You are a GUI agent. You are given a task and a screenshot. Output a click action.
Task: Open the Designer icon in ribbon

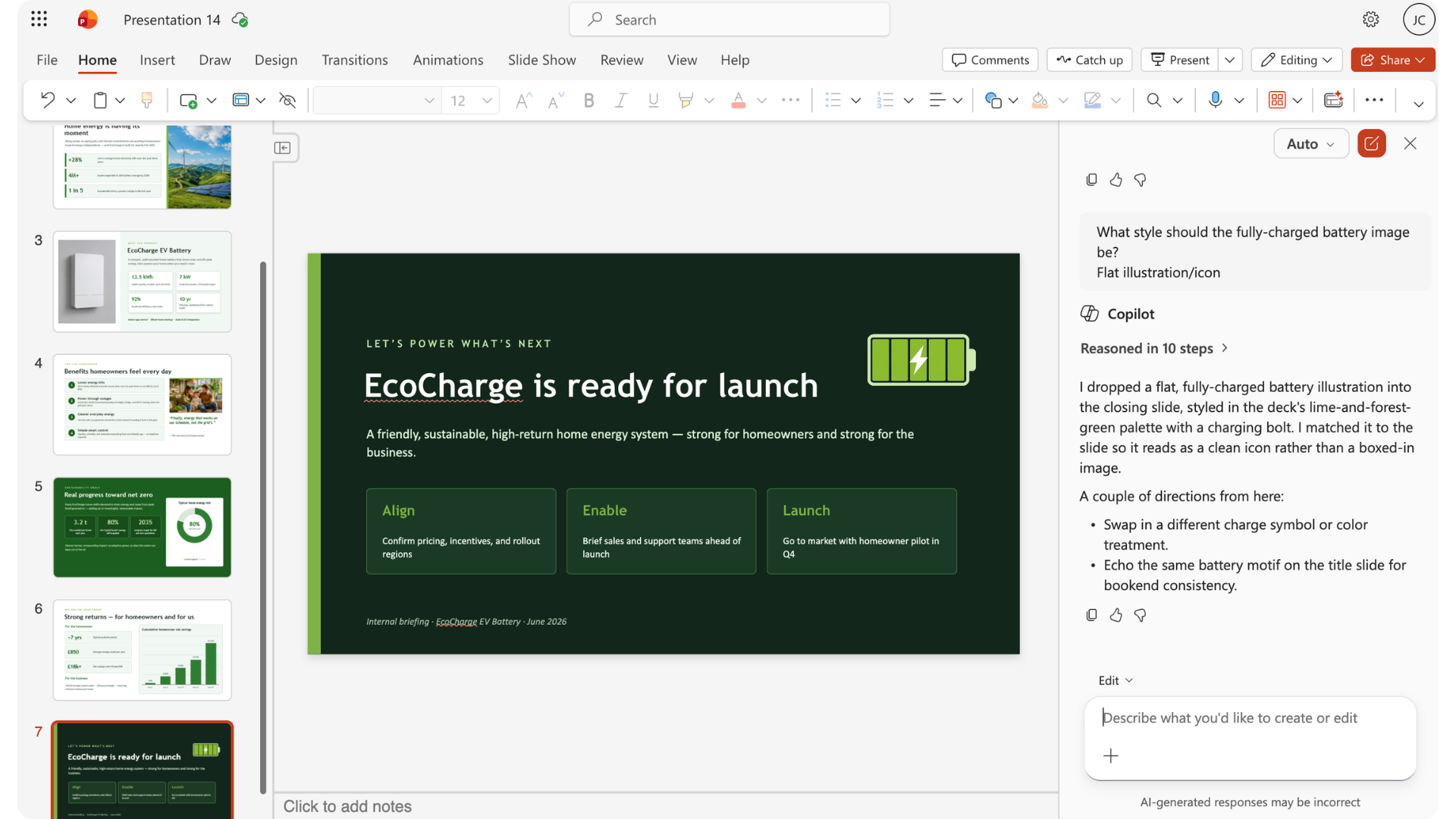click(1277, 100)
